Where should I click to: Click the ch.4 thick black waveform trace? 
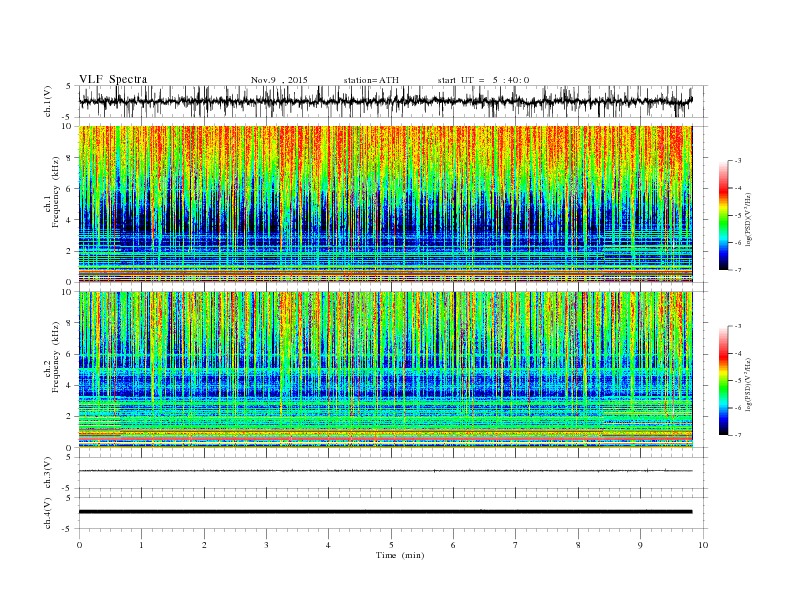pyautogui.click(x=385, y=512)
